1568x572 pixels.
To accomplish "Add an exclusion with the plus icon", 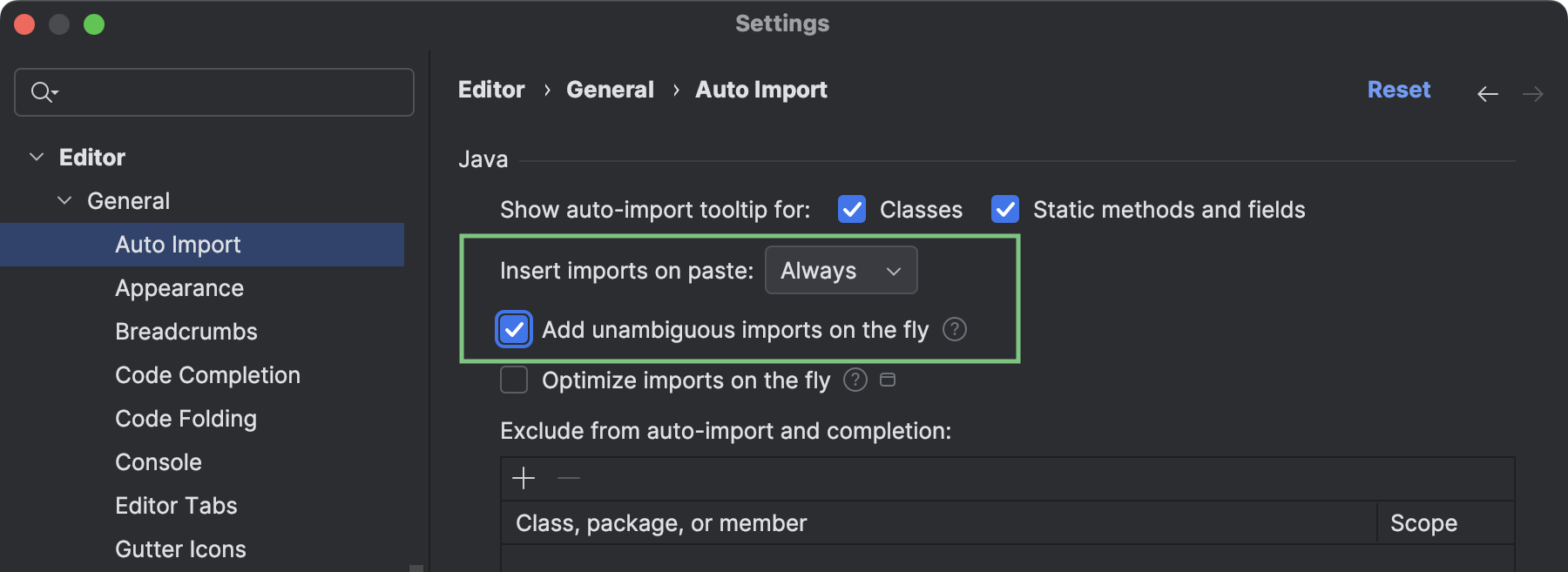I will pyautogui.click(x=524, y=478).
